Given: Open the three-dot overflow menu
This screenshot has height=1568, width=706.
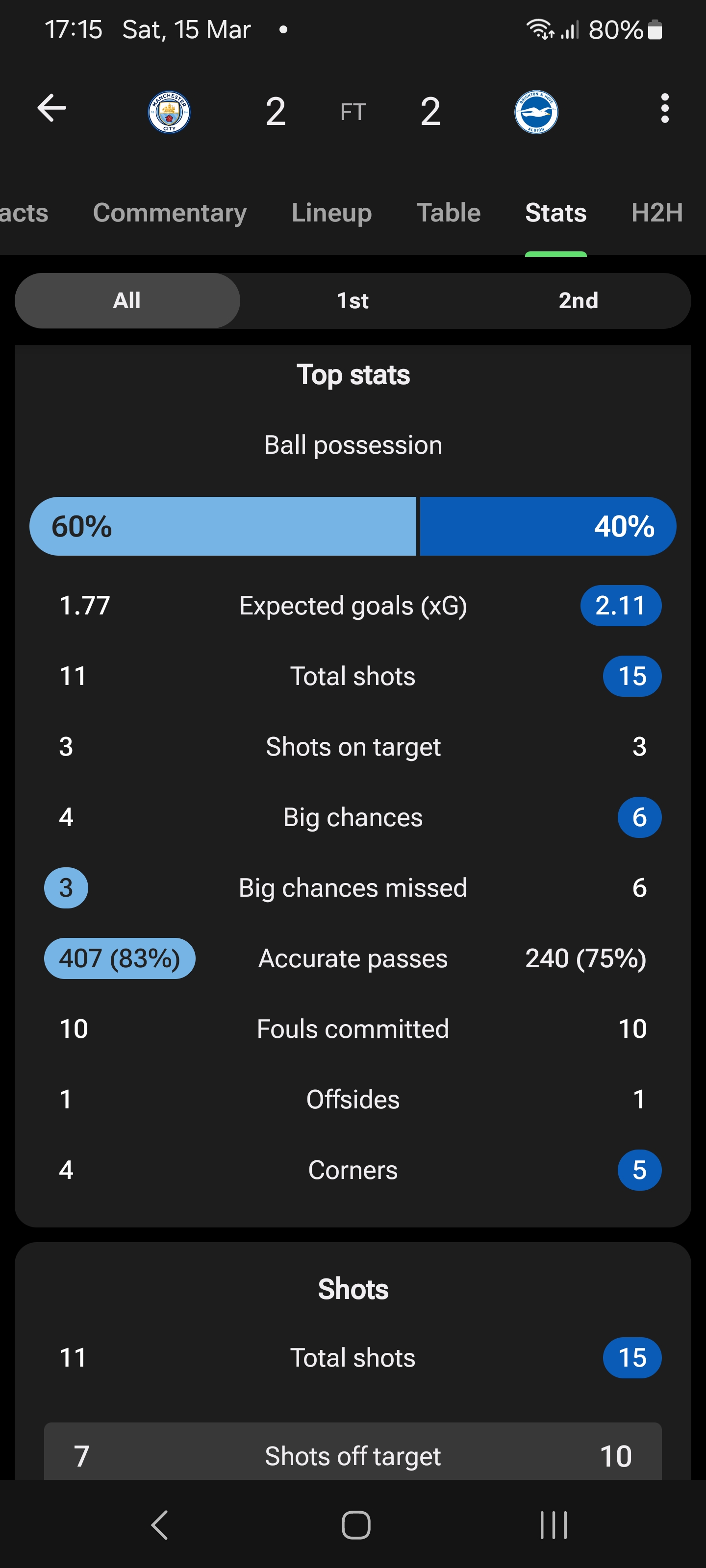Looking at the screenshot, I should point(665,108).
